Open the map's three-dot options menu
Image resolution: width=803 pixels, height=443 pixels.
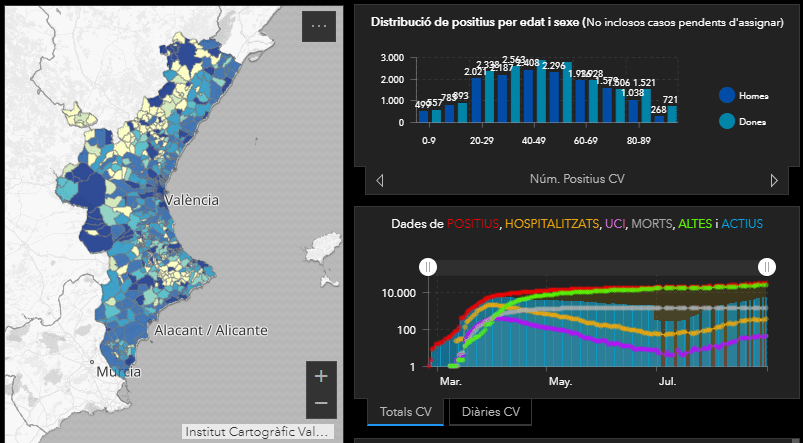coord(319,27)
